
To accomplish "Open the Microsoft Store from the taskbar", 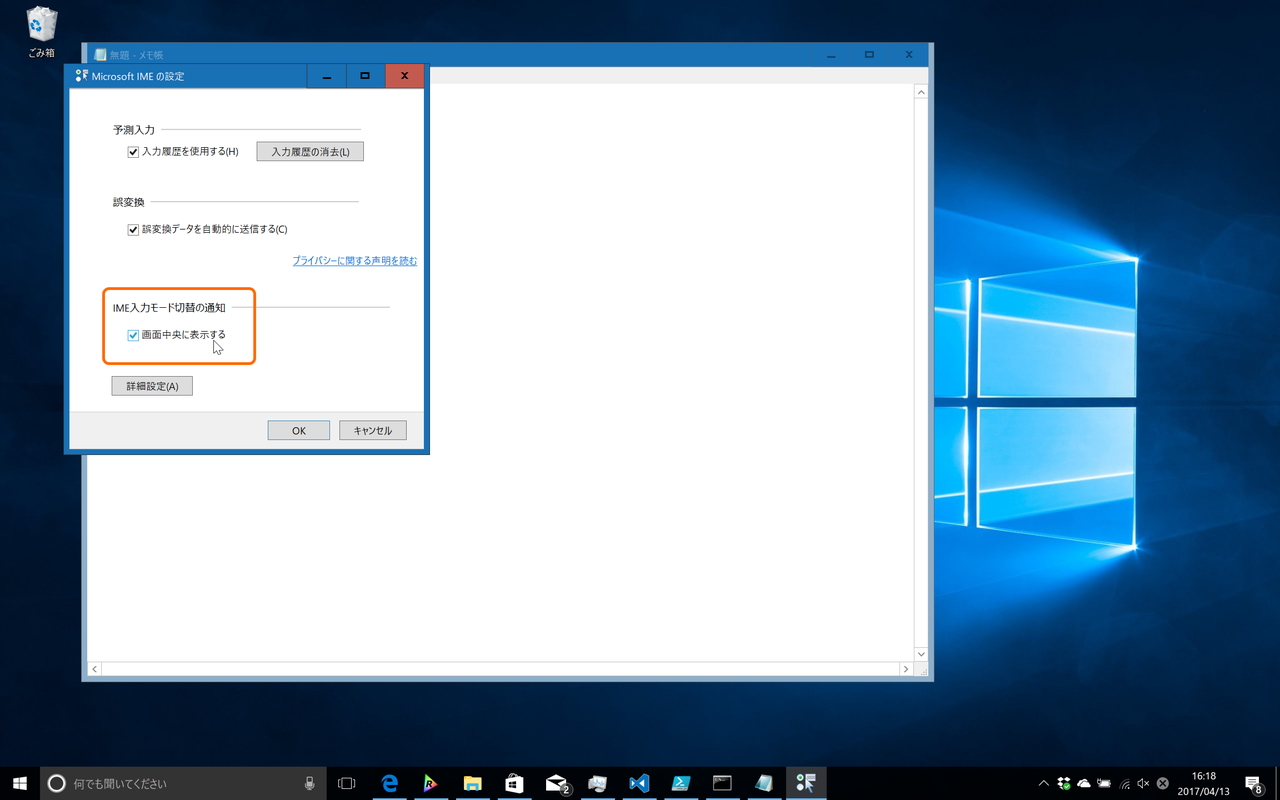I will 514,783.
